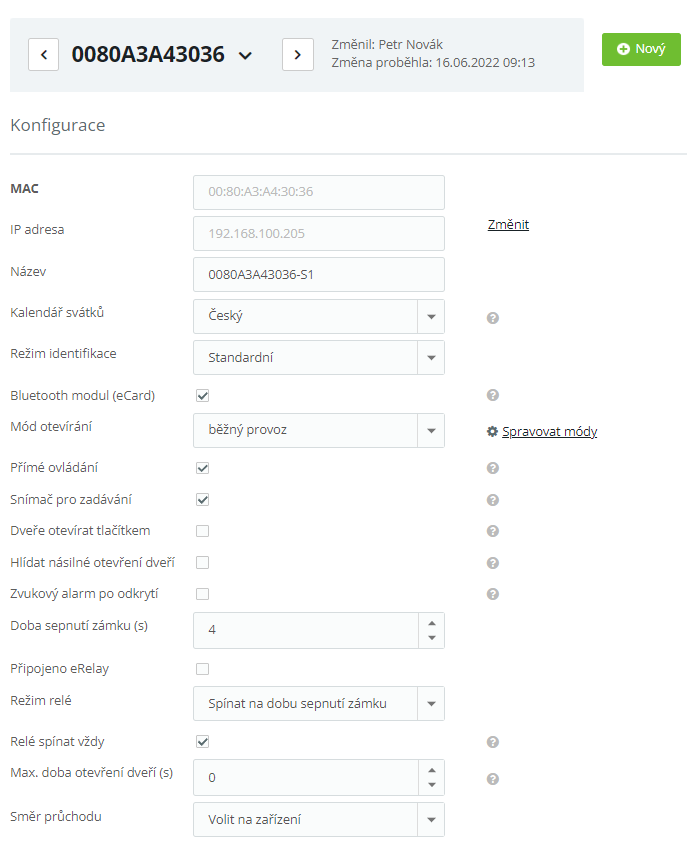Click the green Nový button
Screen dimensions: 687x841
(x=641, y=49)
